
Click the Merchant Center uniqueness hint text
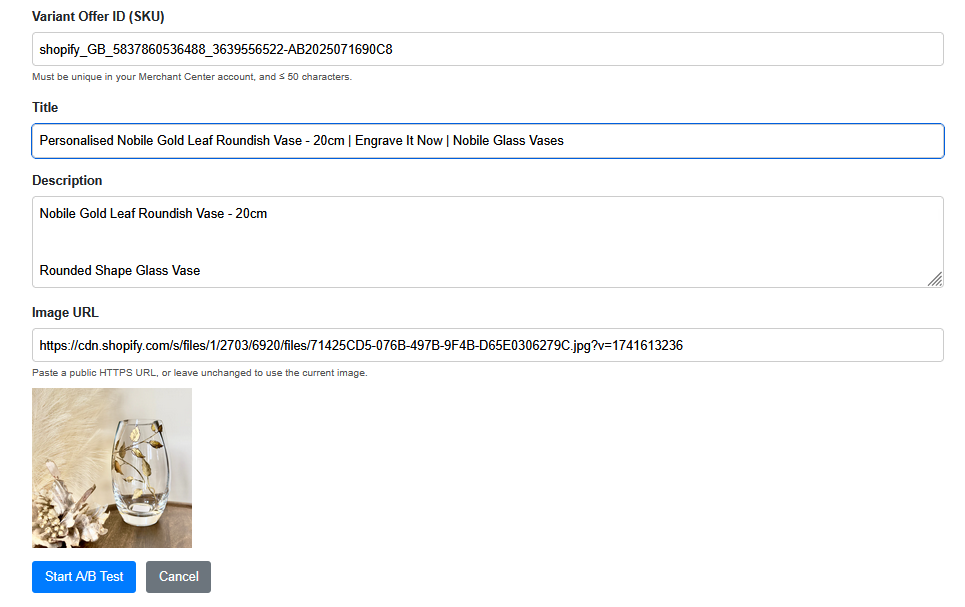click(x=192, y=77)
